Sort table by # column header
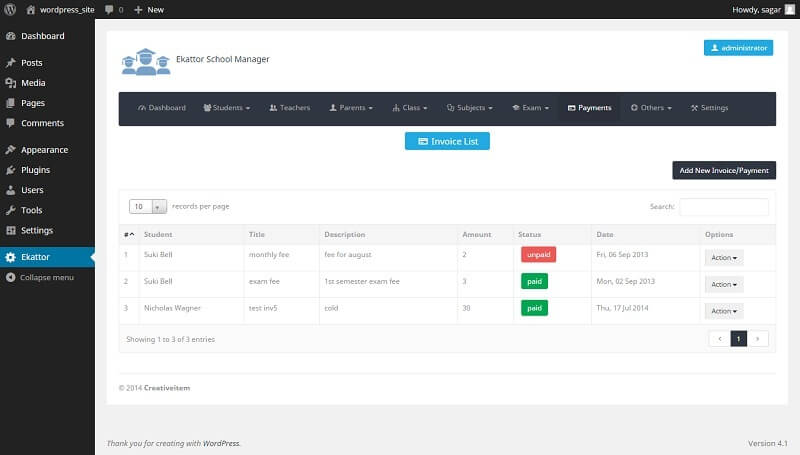 [129, 235]
